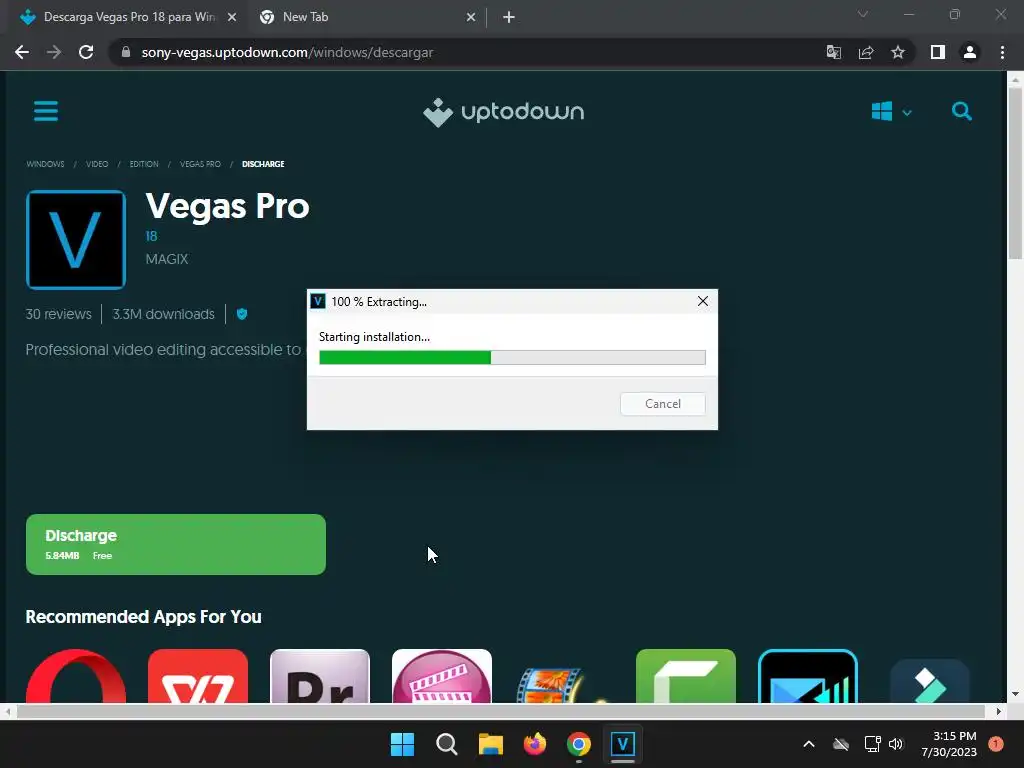The height and width of the screenshot is (768, 1024).
Task: Open Chrome from the taskbar
Action: (579, 744)
